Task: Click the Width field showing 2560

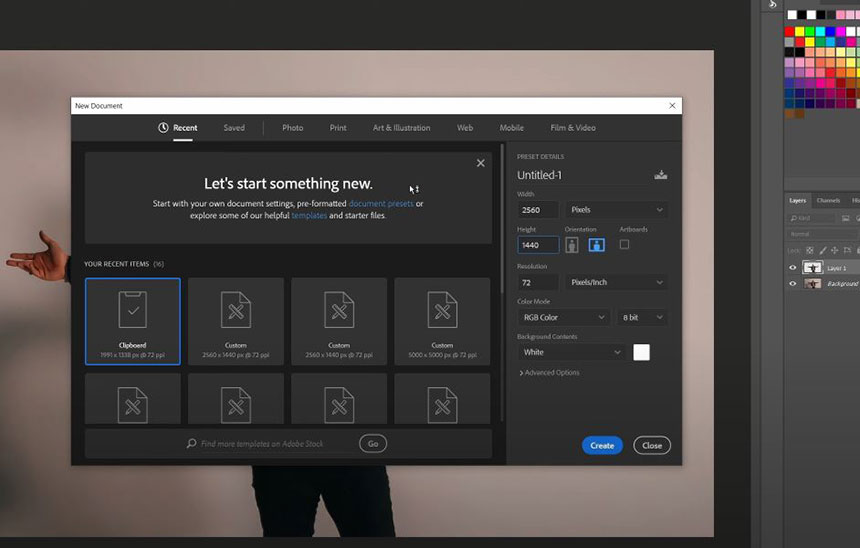Action: [538, 210]
